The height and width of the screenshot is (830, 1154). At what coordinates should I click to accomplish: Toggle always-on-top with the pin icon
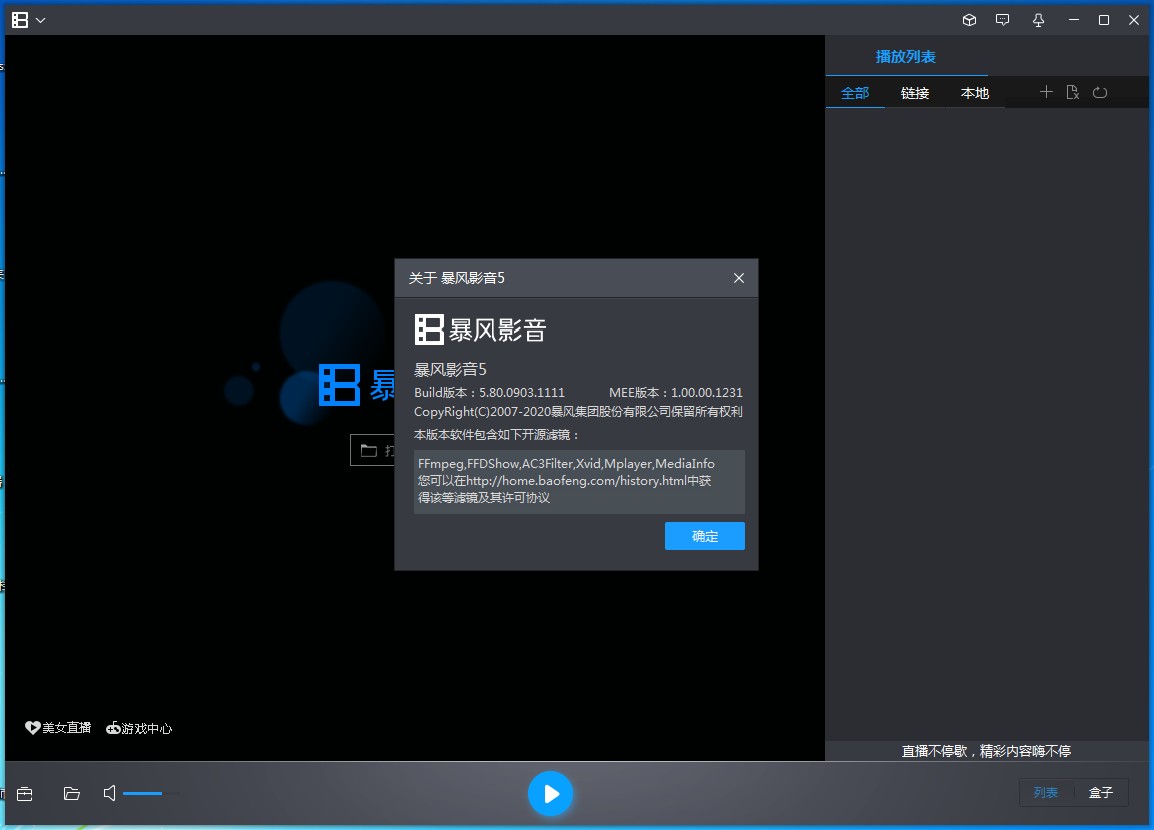point(1038,19)
